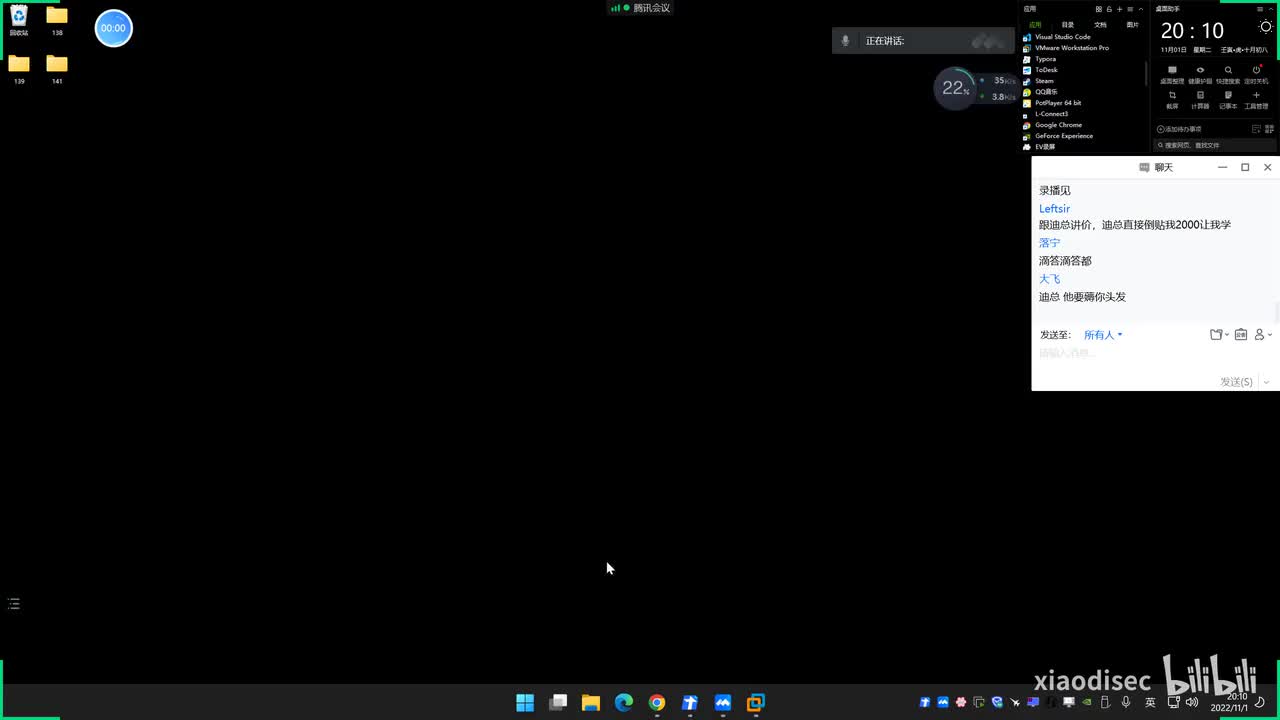Click the 大飞 sender name in chat
1280x720 pixels.
pos(1049,279)
